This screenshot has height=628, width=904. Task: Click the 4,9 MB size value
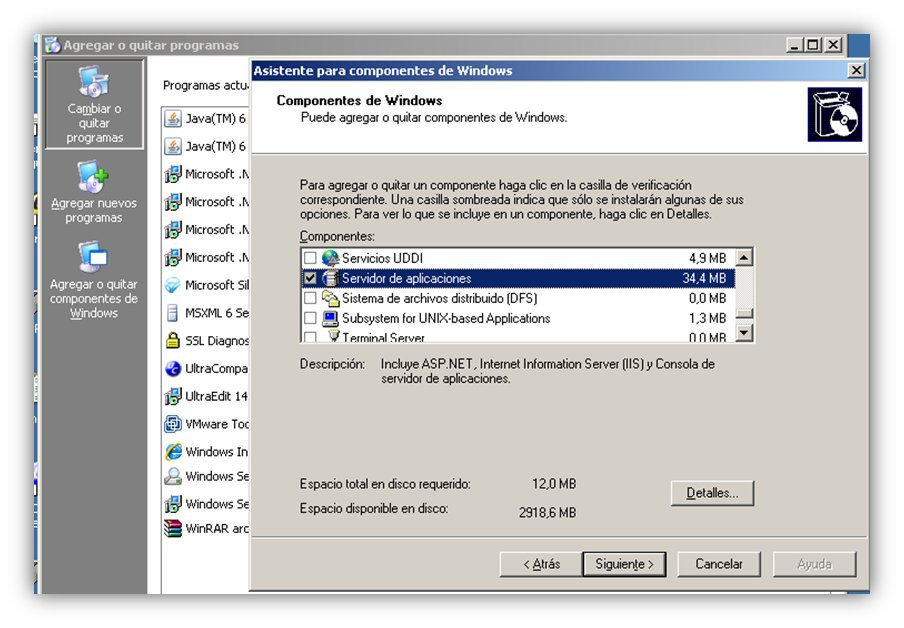707,258
